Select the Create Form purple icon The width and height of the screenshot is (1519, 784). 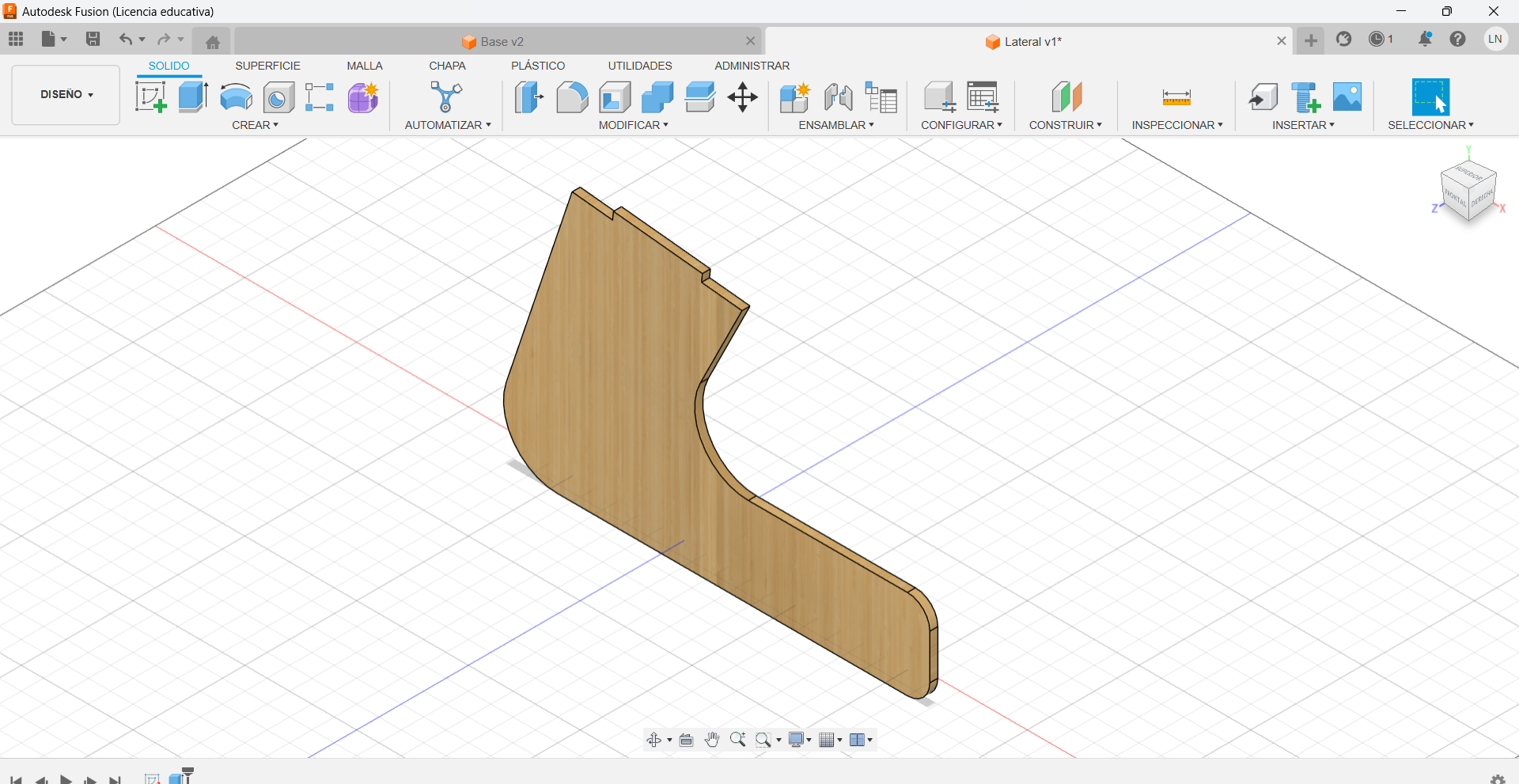pos(363,97)
